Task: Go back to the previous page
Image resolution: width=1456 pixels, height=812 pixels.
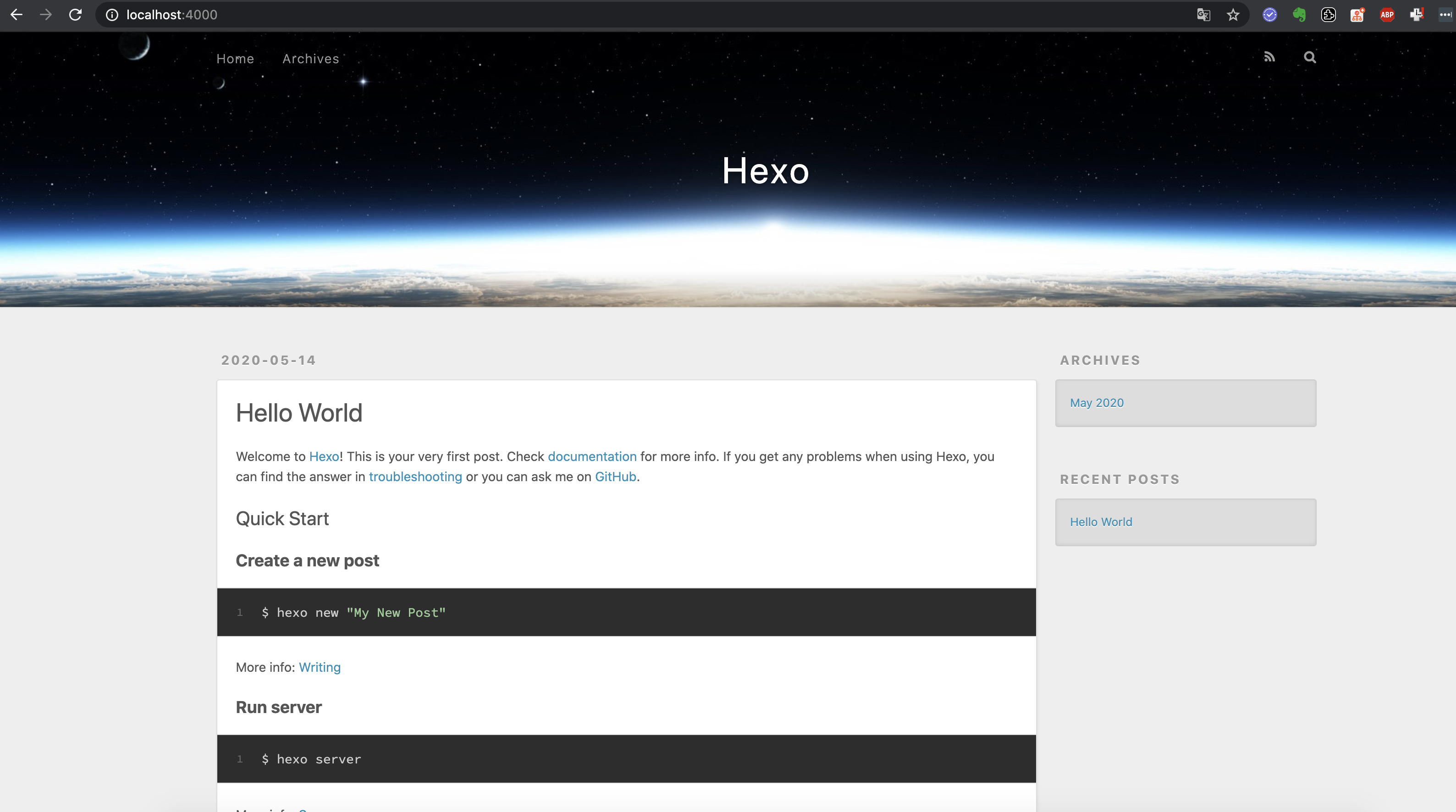Action: point(17,15)
